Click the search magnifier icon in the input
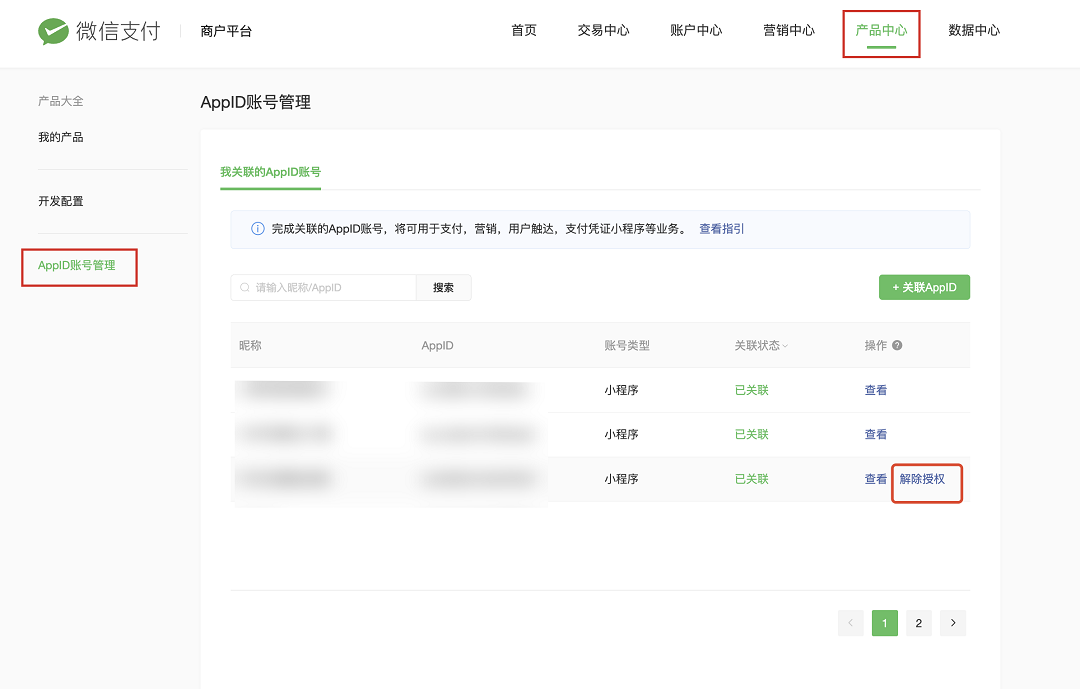Viewport: 1080px width, 689px height. (245, 287)
